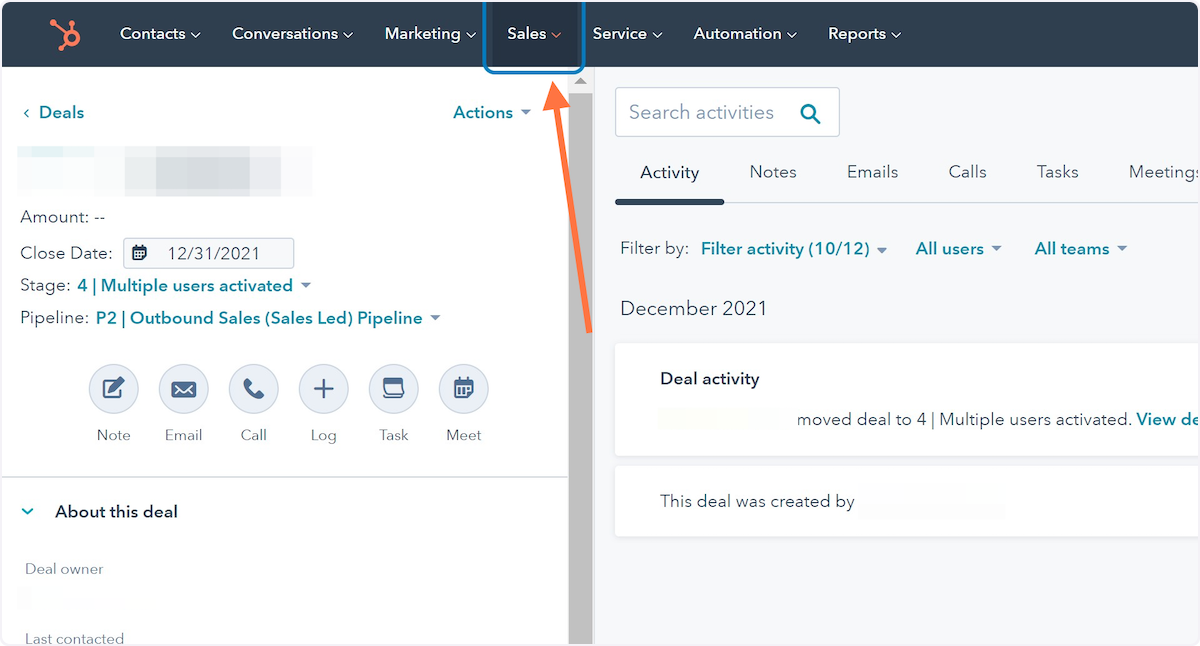Change the deal Stage dropdown
Screen dimensions: 1200x646
click(x=194, y=286)
